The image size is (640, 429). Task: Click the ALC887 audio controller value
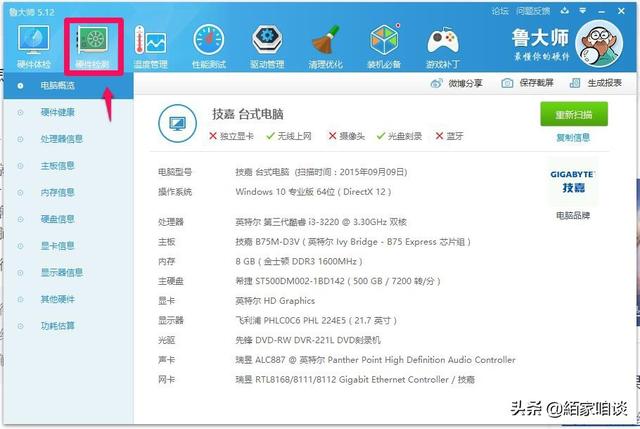tap(375, 360)
